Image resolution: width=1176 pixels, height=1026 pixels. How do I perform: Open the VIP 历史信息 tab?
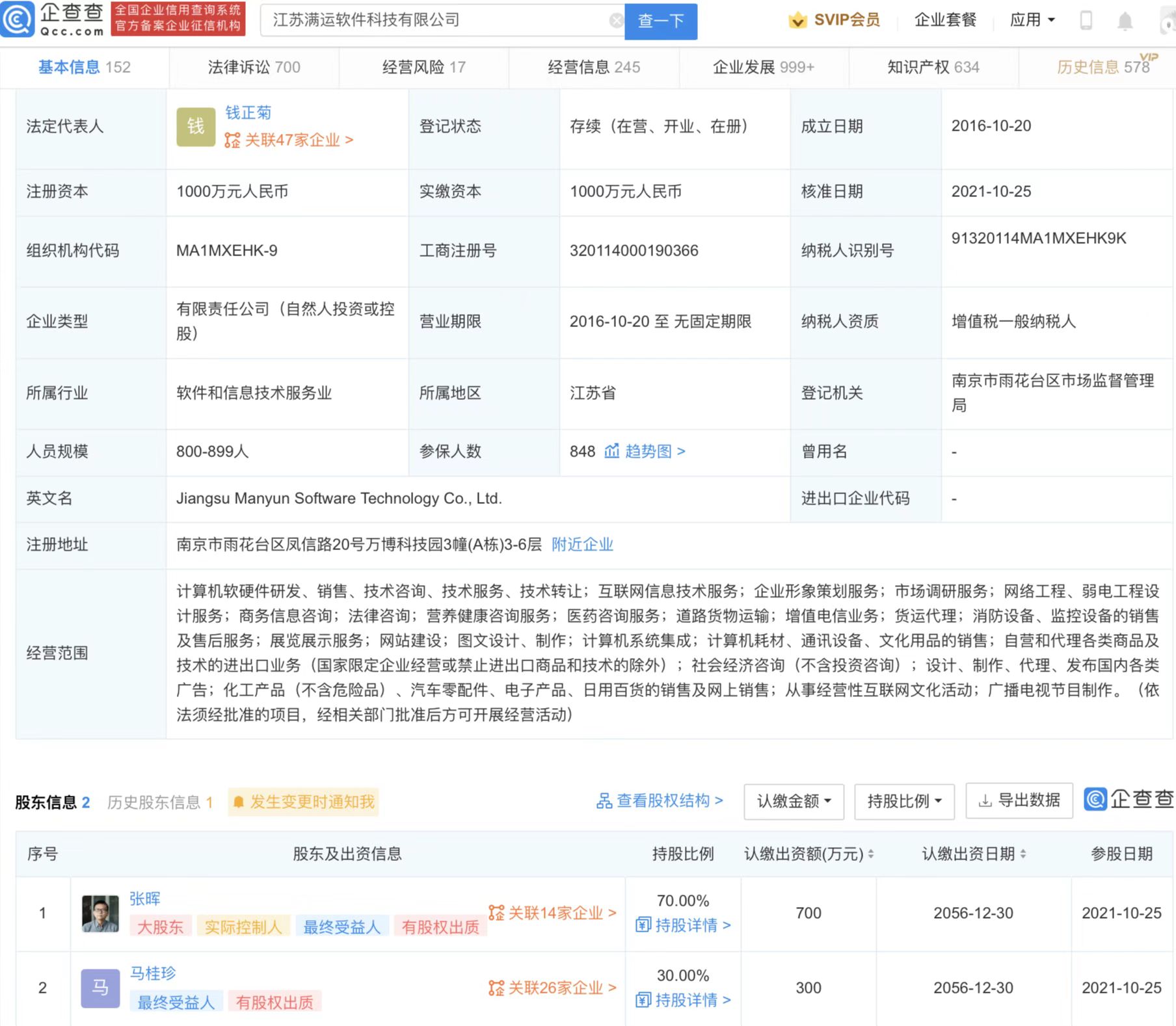coord(1104,66)
